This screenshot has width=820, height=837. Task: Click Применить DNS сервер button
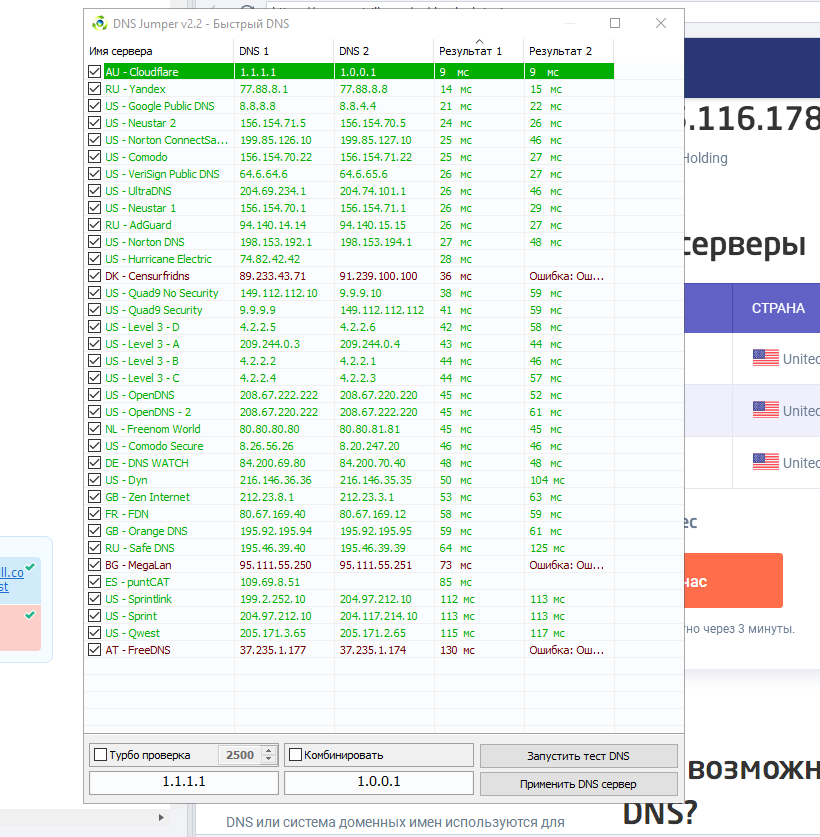coord(579,784)
